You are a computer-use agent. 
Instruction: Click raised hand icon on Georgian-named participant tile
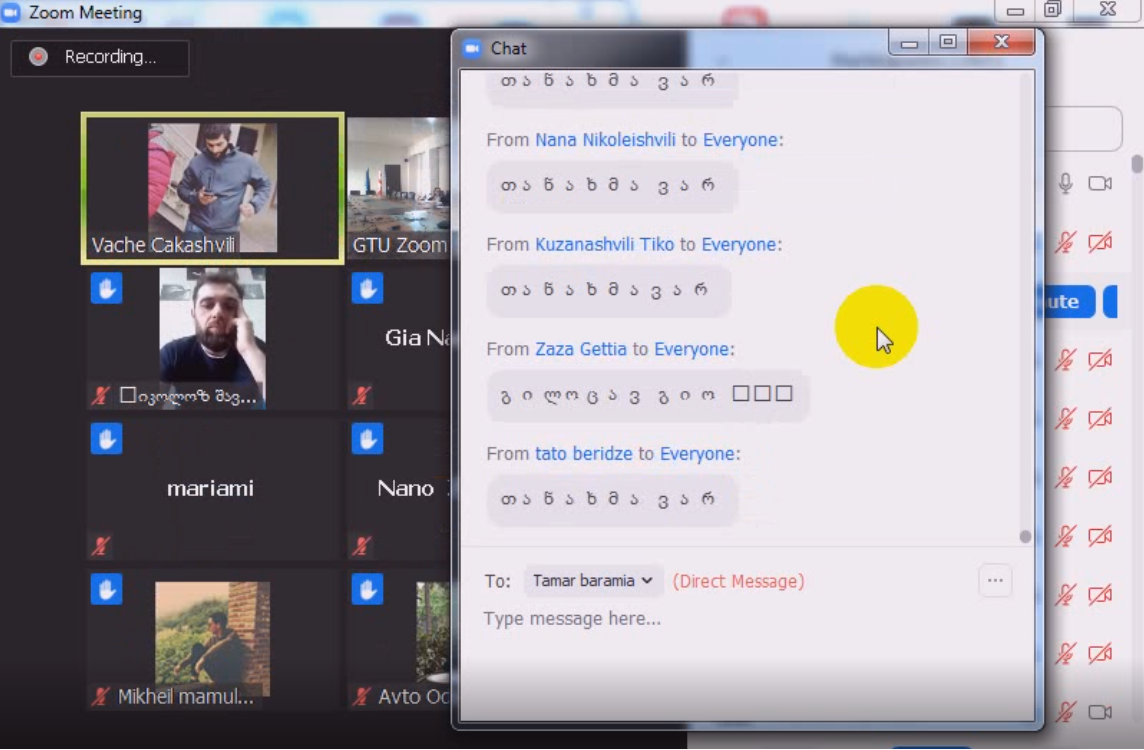(107, 287)
